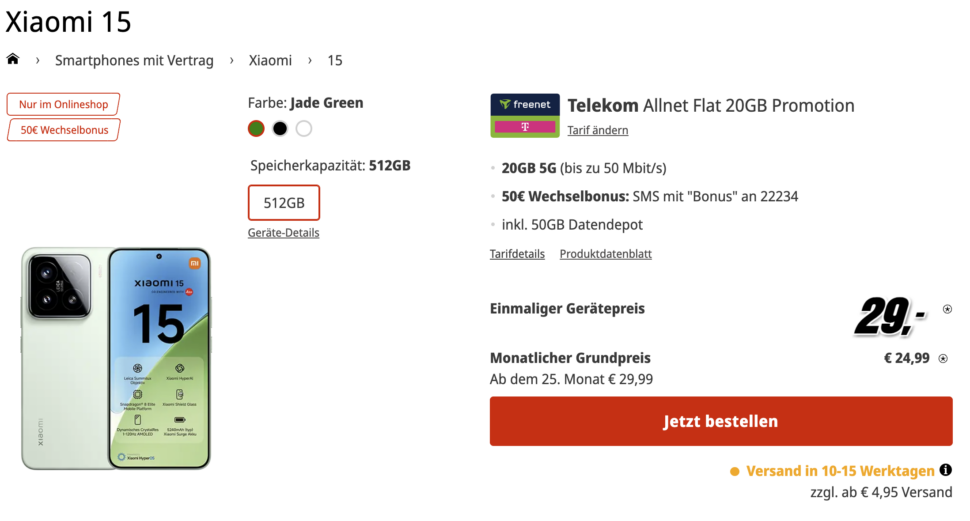
Task: Click the 50€ Wechselbonus badge
Action: pyautogui.click(x=64, y=130)
